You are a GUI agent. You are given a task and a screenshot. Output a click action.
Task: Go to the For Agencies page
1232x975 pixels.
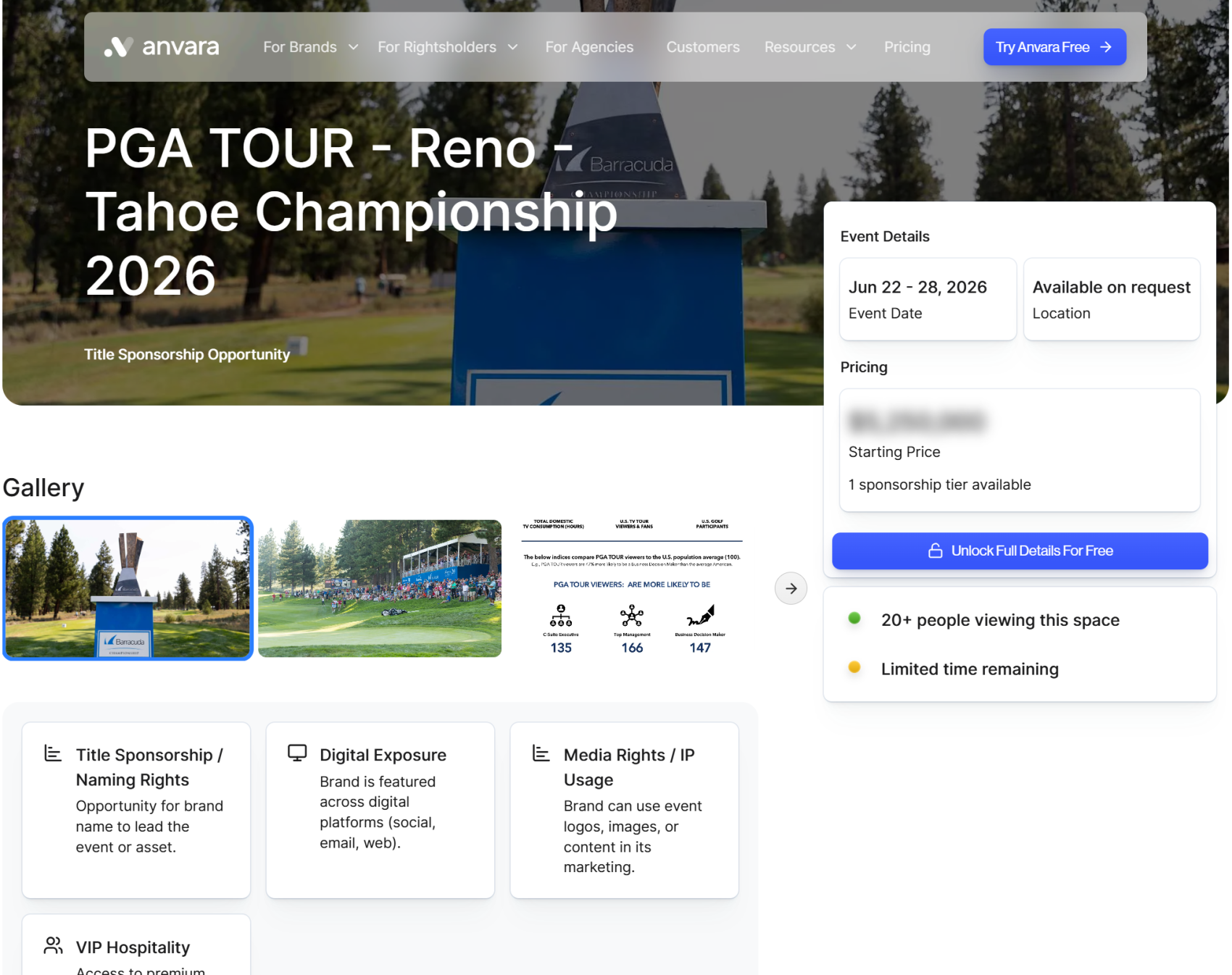[589, 47]
